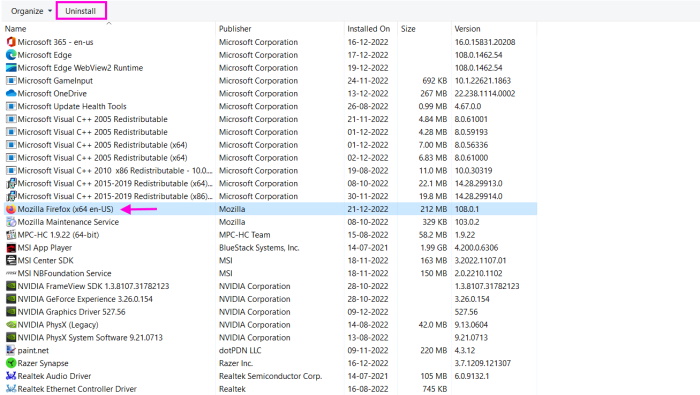700x395 pixels.
Task: Select the NVIDIA PhysX (Legacy) icon
Action: pyautogui.click(x=11, y=324)
